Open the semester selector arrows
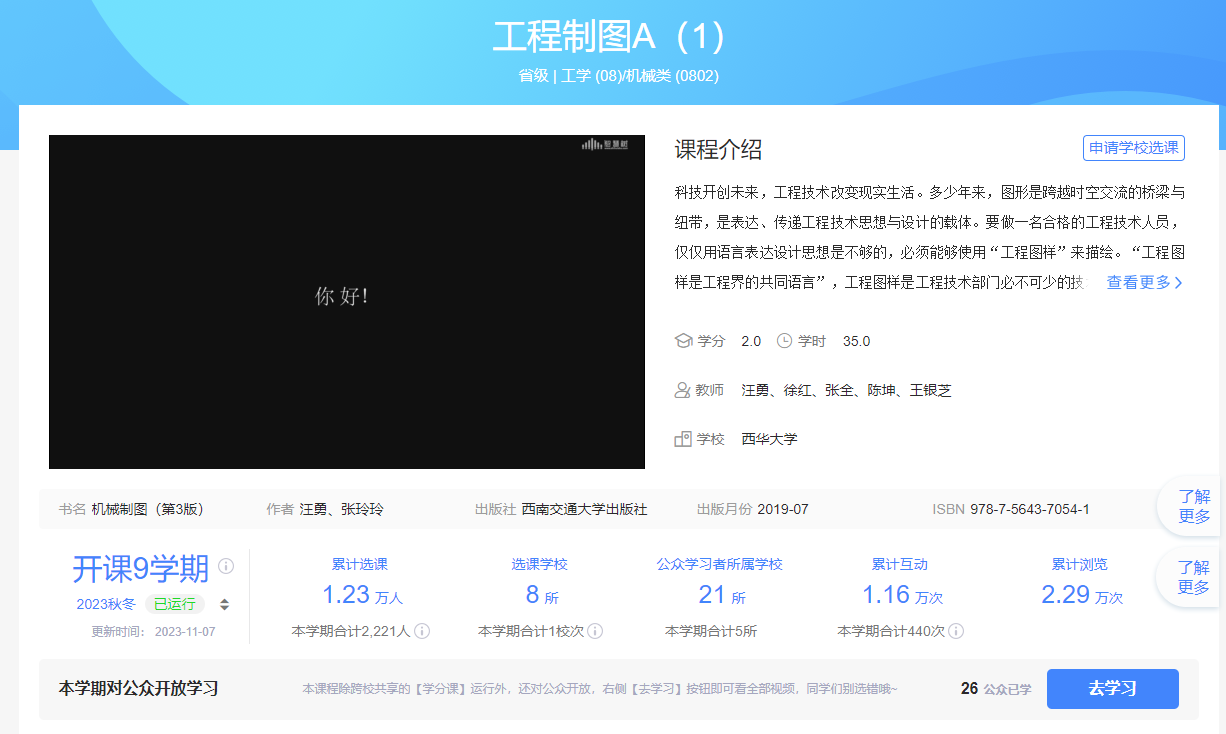 (224, 604)
